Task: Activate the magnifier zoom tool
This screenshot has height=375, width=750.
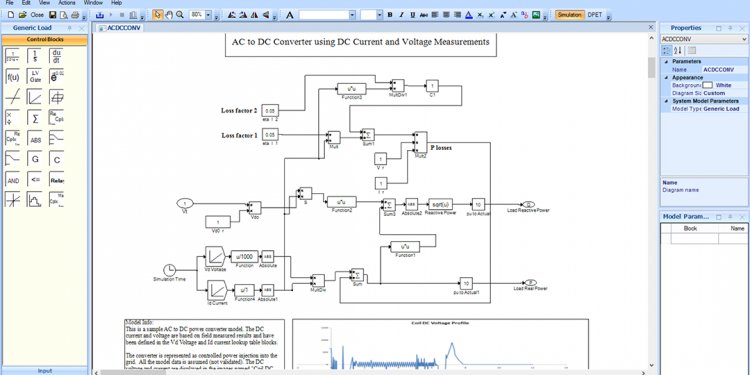Action: [x=180, y=15]
